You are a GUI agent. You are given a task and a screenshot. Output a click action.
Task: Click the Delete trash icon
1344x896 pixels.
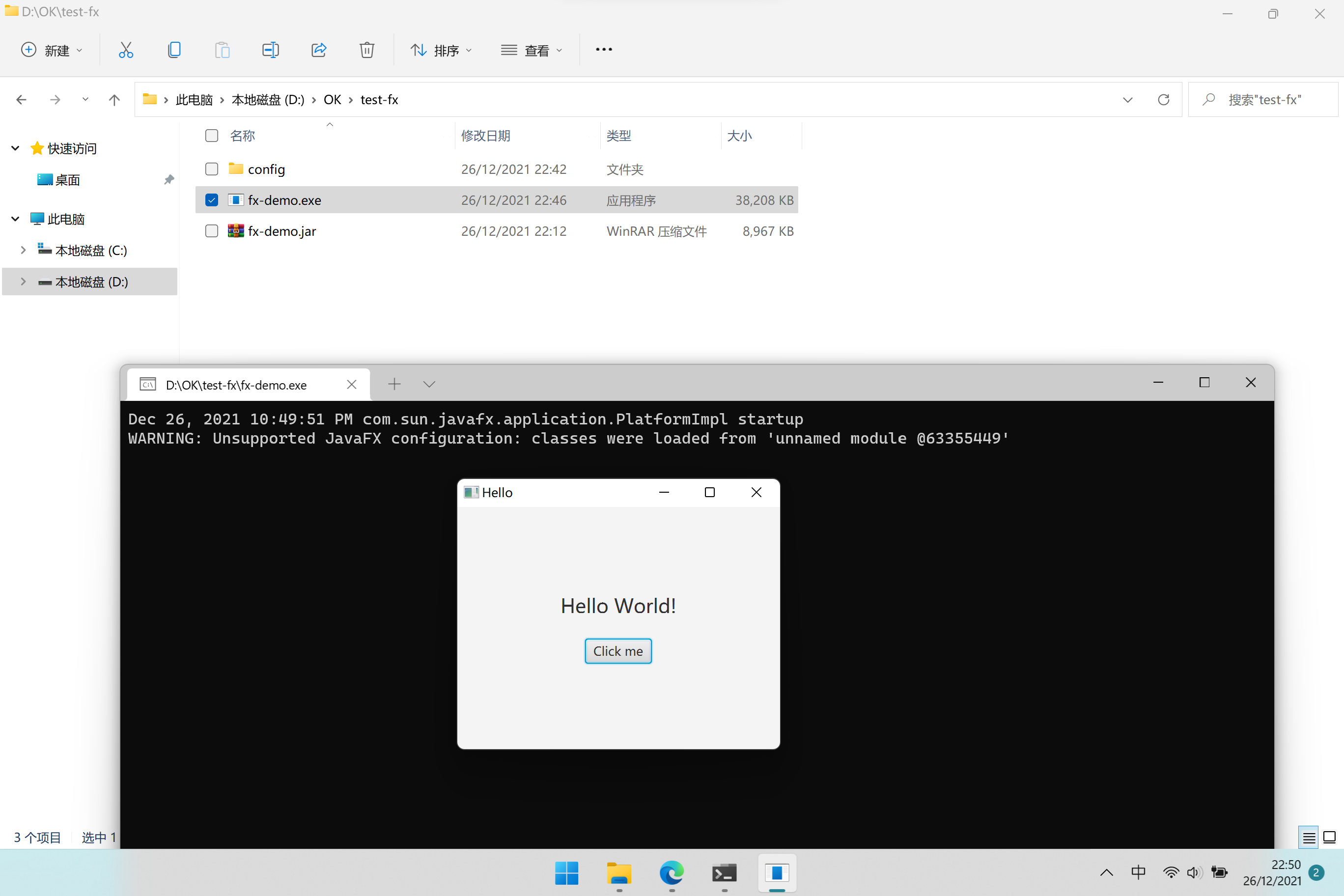[367, 50]
